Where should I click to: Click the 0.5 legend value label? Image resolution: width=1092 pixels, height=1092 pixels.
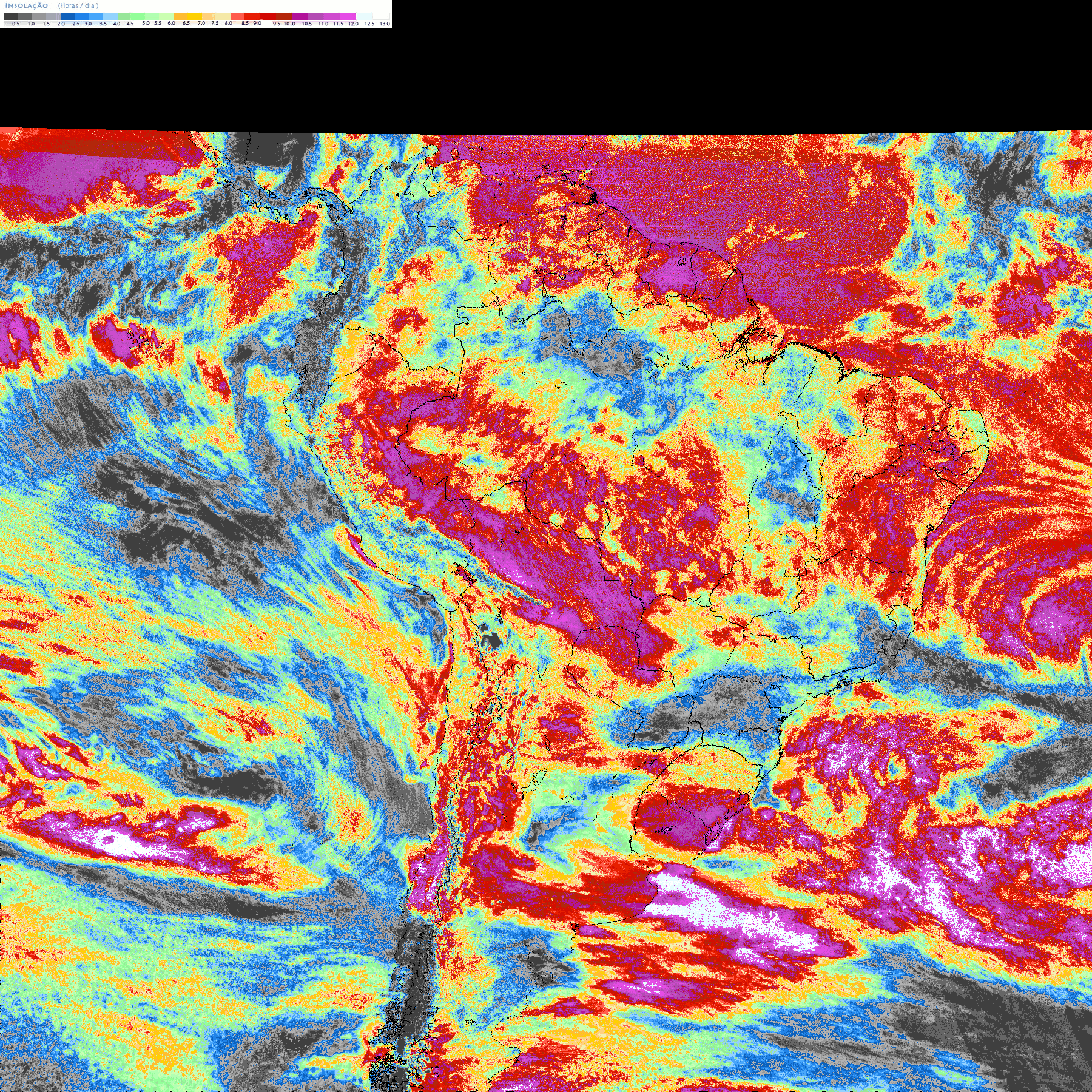tap(16, 24)
